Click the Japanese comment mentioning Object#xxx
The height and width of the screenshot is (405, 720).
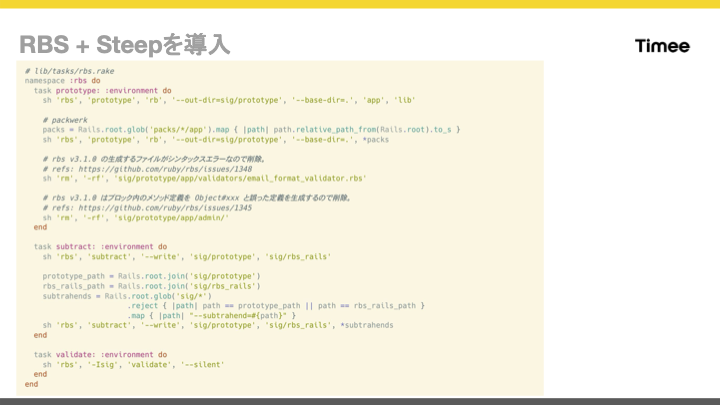point(197,198)
